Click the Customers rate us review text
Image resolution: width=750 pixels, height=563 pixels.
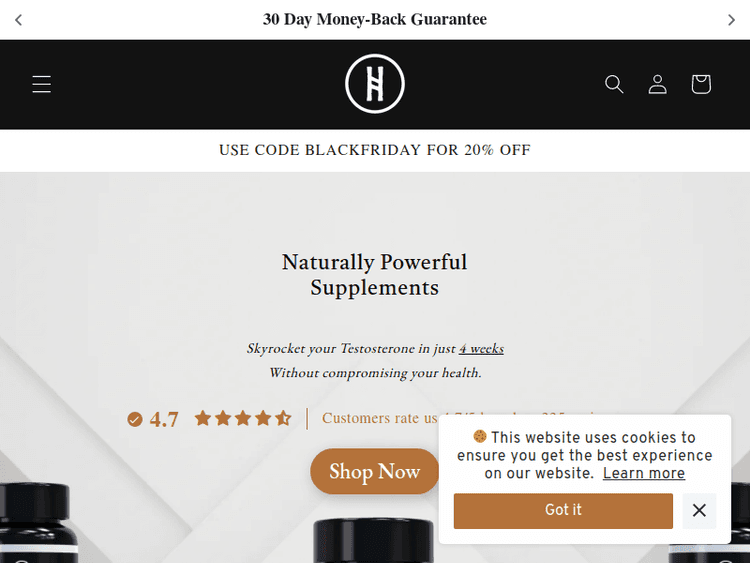tap(380, 418)
